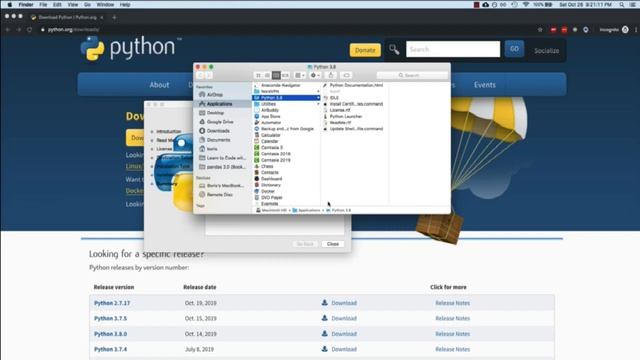
Task: Select Chess in Applications list
Action: (x=267, y=166)
